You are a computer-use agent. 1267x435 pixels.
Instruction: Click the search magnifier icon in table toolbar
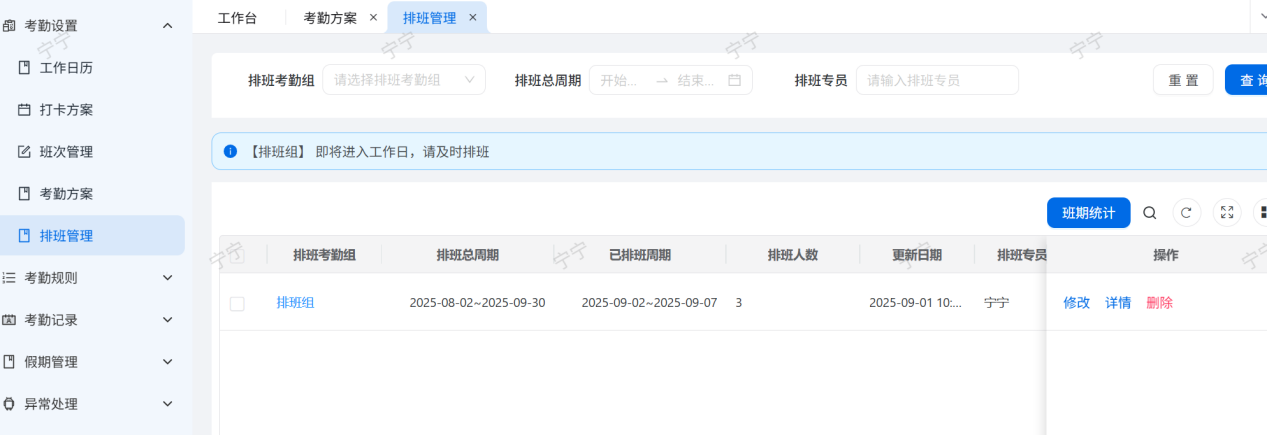coord(1150,213)
